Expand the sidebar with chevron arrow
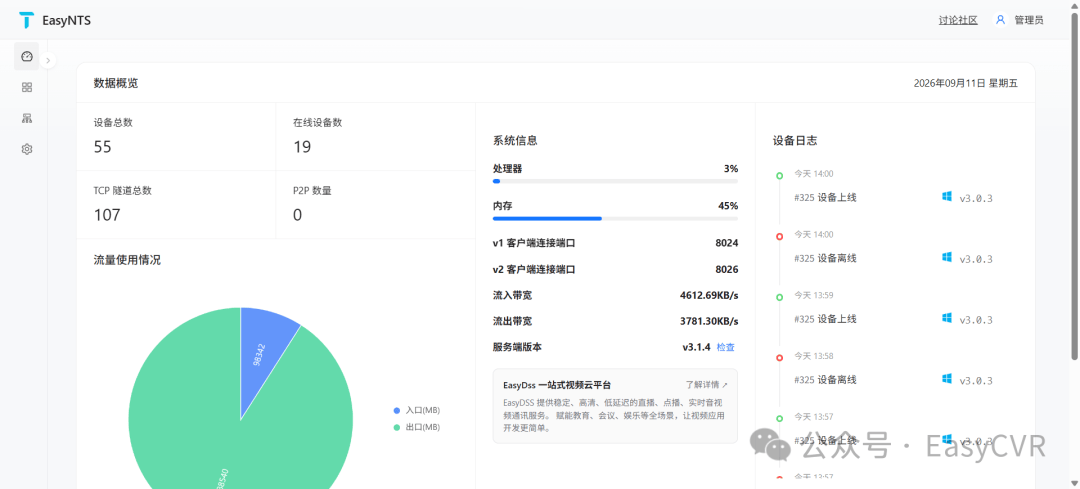Image resolution: width=1080 pixels, height=489 pixels. (x=48, y=61)
